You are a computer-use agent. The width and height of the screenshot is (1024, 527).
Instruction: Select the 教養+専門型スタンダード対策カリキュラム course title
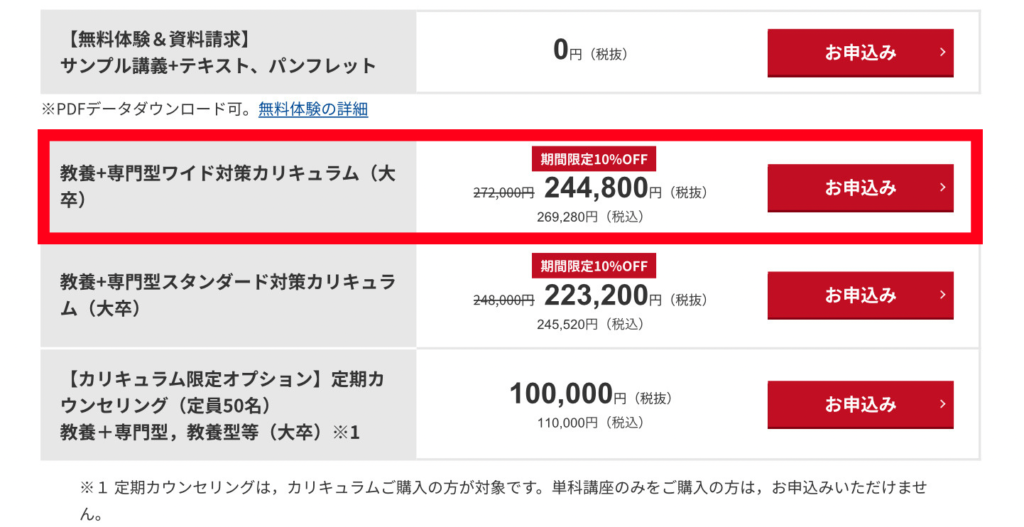click(228, 295)
